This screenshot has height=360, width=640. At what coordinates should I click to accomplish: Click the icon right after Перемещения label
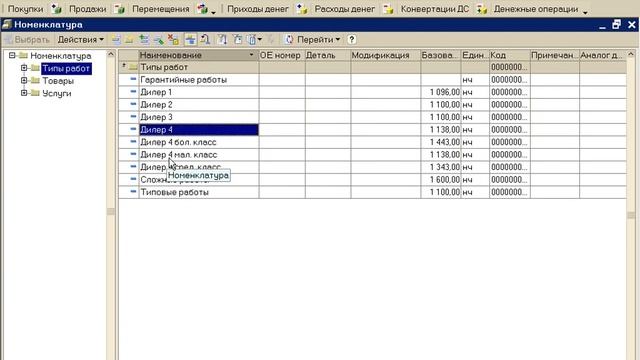[x=202, y=9]
